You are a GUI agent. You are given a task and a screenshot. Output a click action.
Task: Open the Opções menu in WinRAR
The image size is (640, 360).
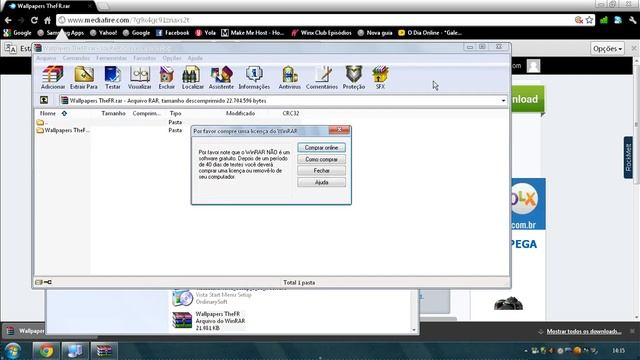click(172, 58)
